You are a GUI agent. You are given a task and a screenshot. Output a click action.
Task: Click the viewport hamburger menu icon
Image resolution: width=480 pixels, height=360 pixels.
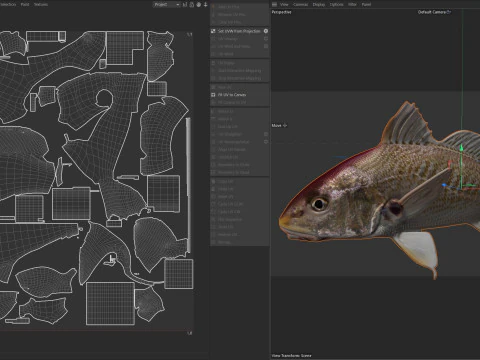click(x=274, y=4)
